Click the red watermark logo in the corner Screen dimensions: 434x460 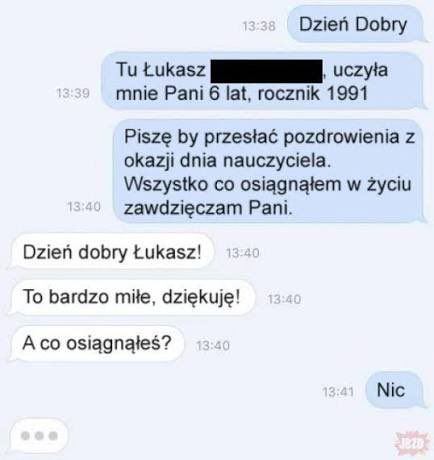[411, 443]
